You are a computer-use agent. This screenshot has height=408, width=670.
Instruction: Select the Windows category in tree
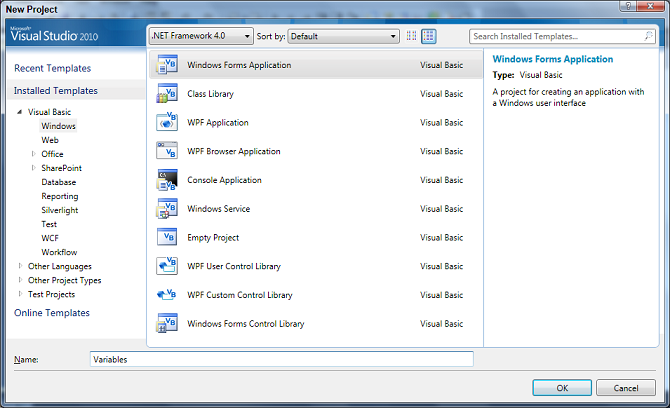click(x=59, y=126)
